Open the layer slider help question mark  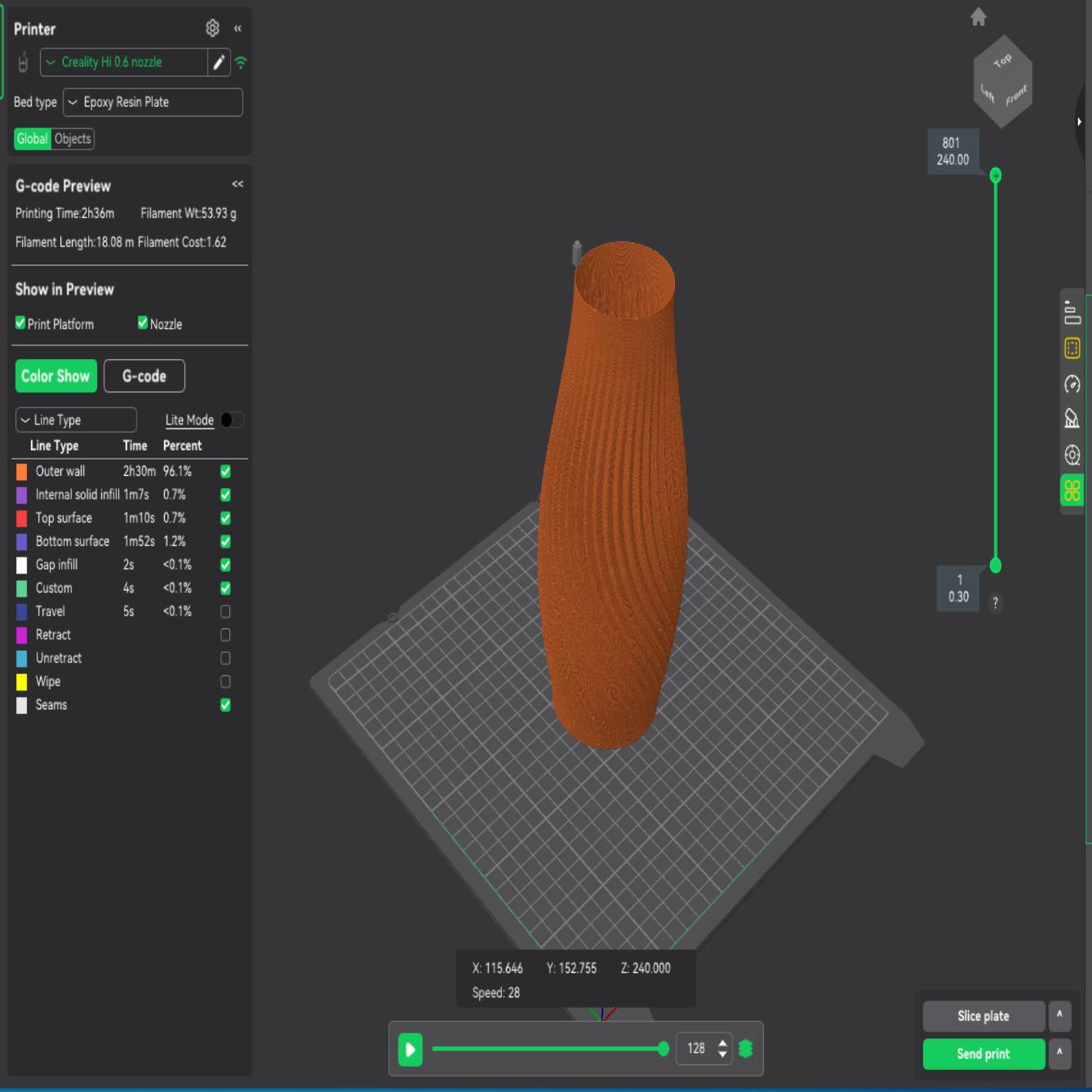pos(995,603)
